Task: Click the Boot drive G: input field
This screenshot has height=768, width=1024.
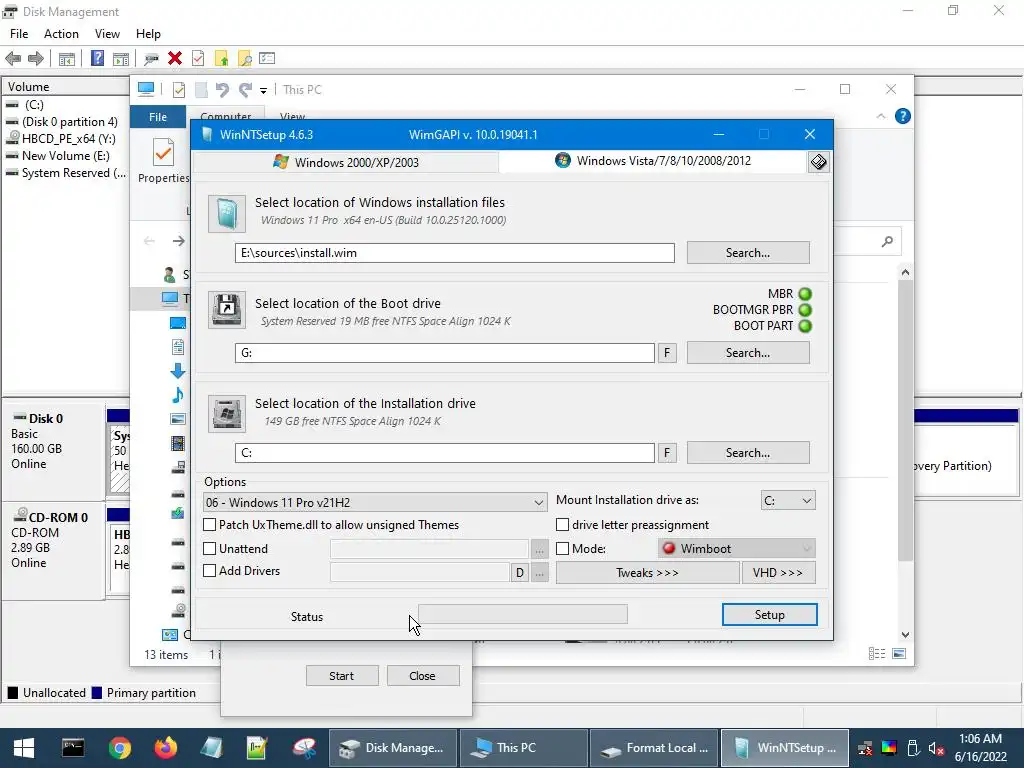Action: pyautogui.click(x=445, y=353)
